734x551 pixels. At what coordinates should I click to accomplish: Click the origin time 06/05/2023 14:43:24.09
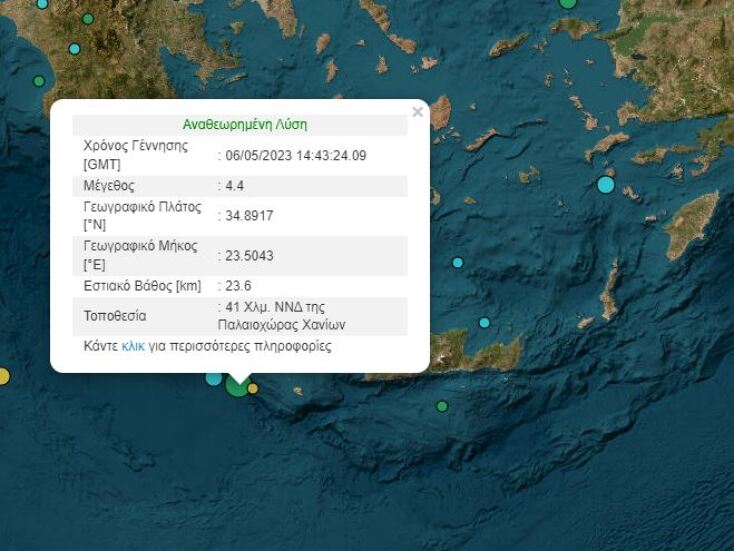click(296, 155)
